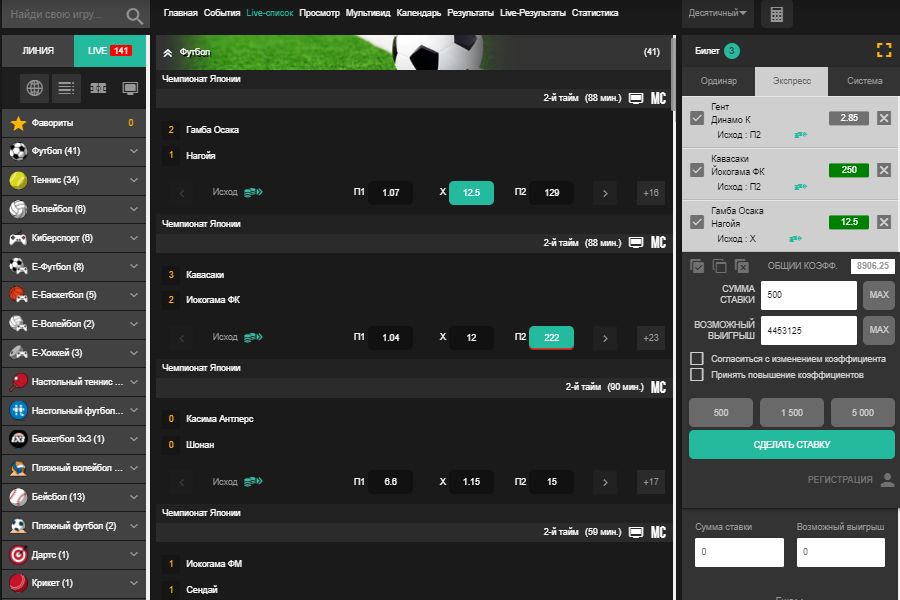
Task: Expand bet slip with fullscreen icon
Action: pyautogui.click(x=883, y=50)
